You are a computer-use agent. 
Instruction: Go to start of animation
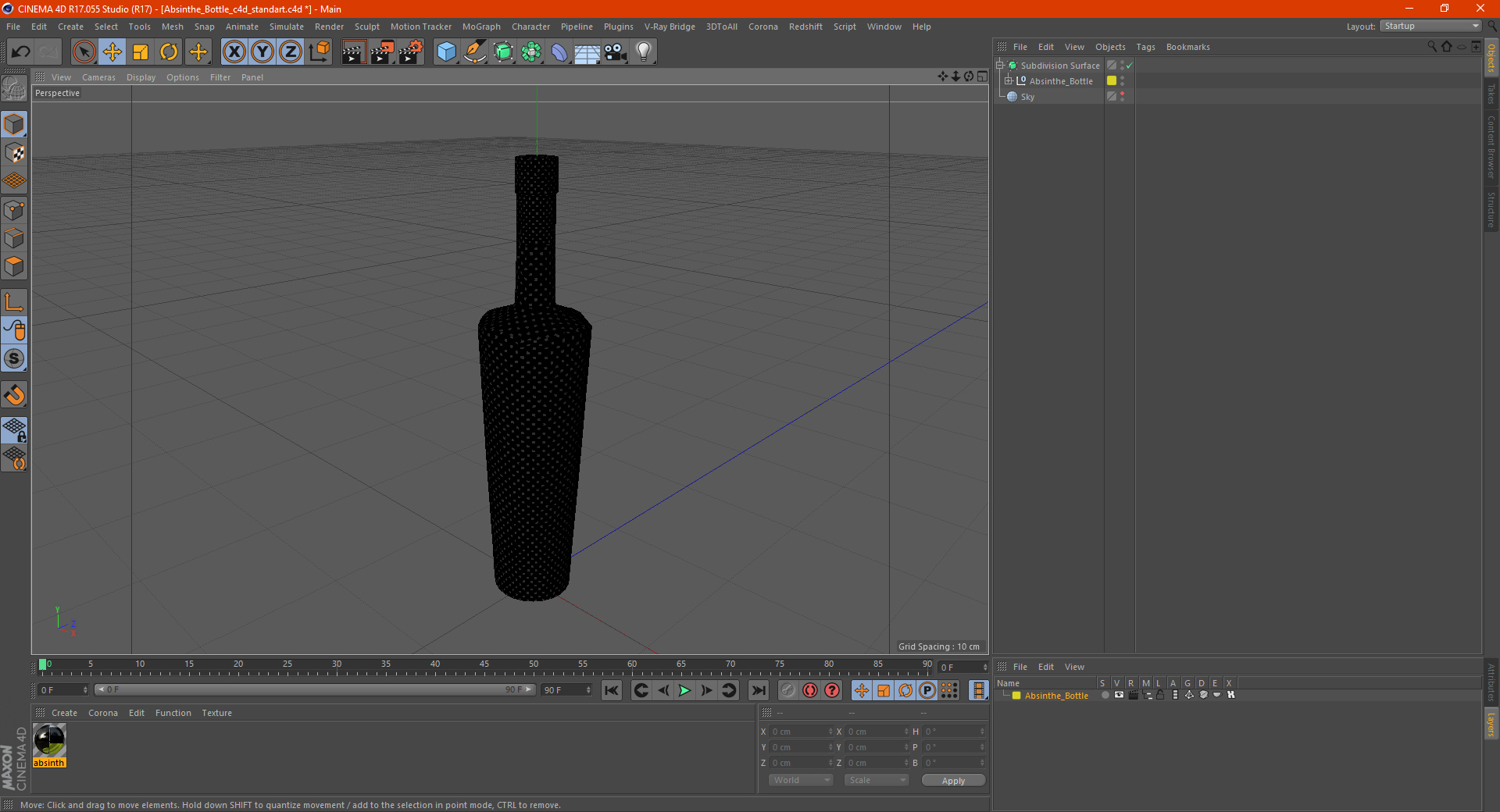point(612,690)
